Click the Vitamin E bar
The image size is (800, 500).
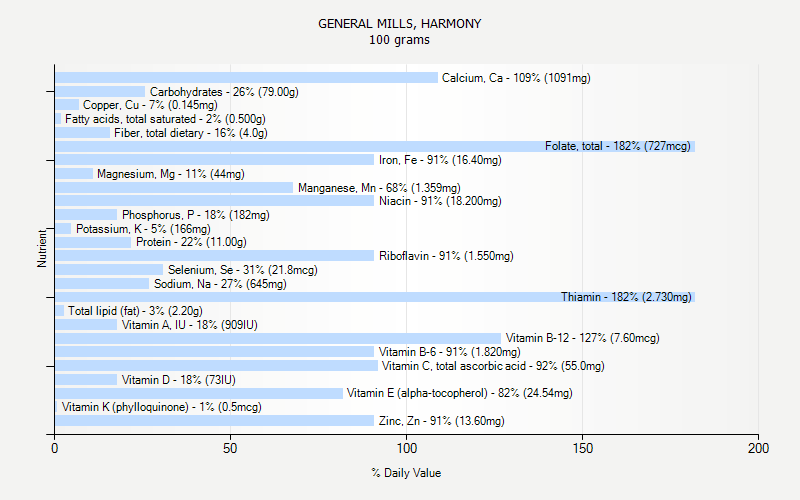(x=199, y=393)
